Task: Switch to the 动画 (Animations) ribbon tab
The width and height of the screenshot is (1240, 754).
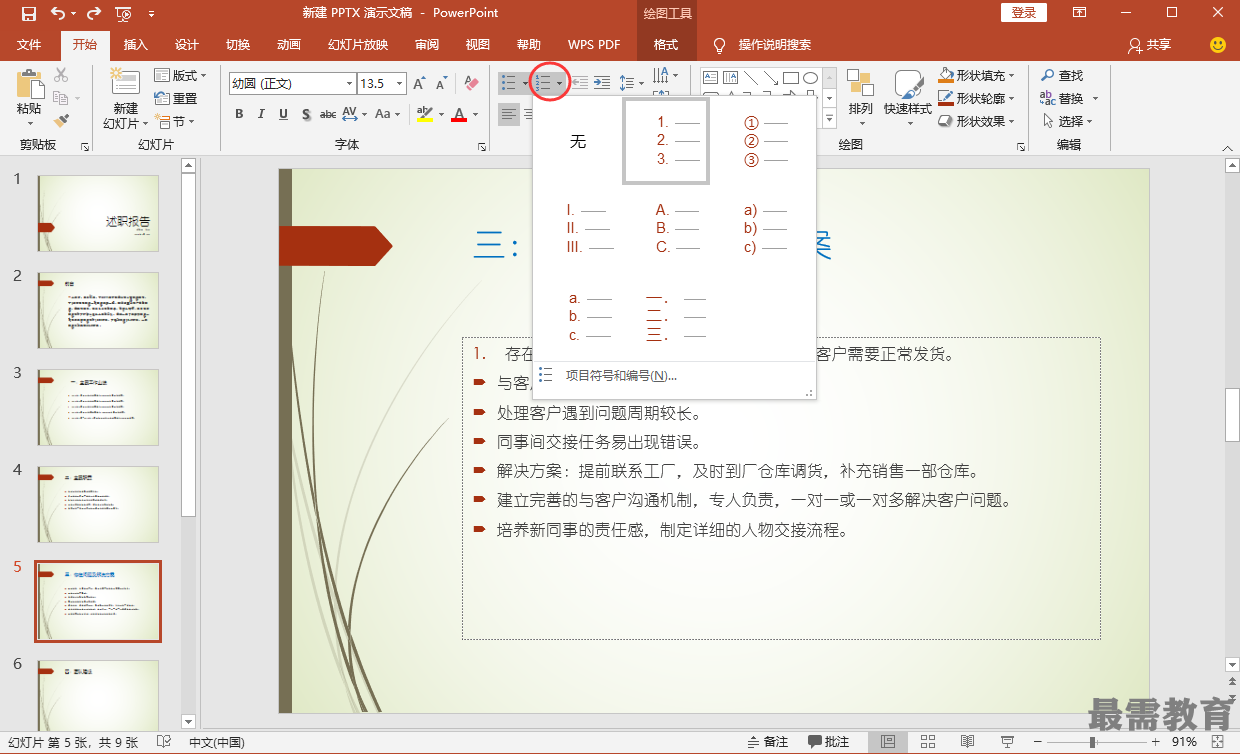Action: 289,44
